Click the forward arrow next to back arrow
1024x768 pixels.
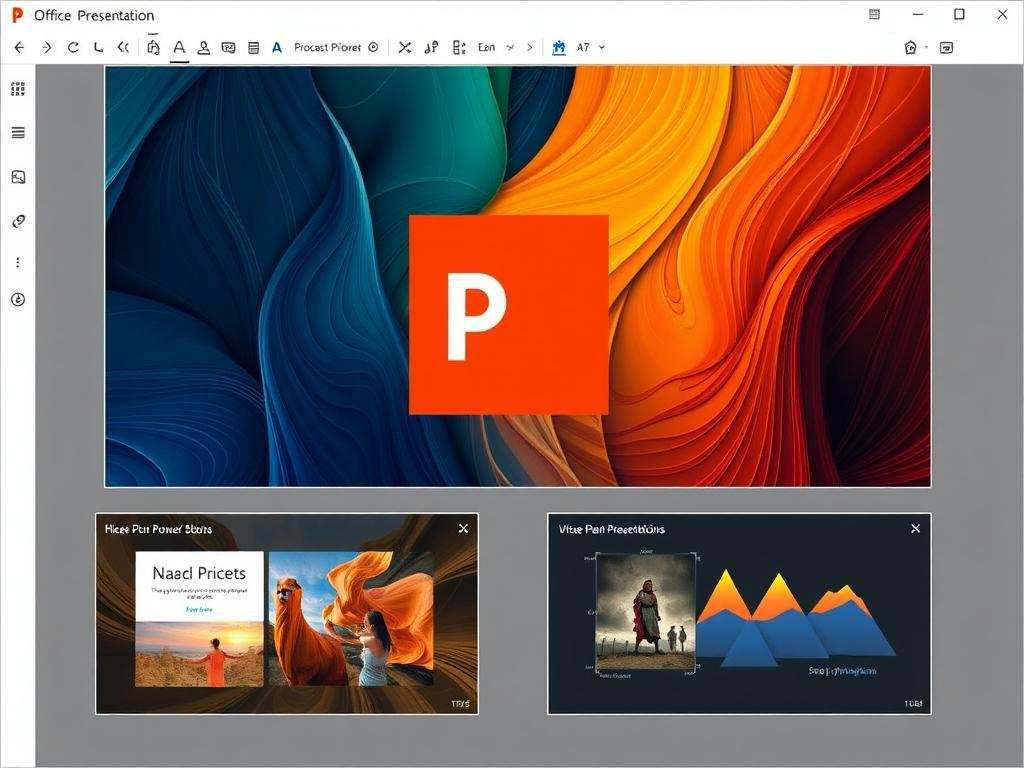pyautogui.click(x=46, y=48)
